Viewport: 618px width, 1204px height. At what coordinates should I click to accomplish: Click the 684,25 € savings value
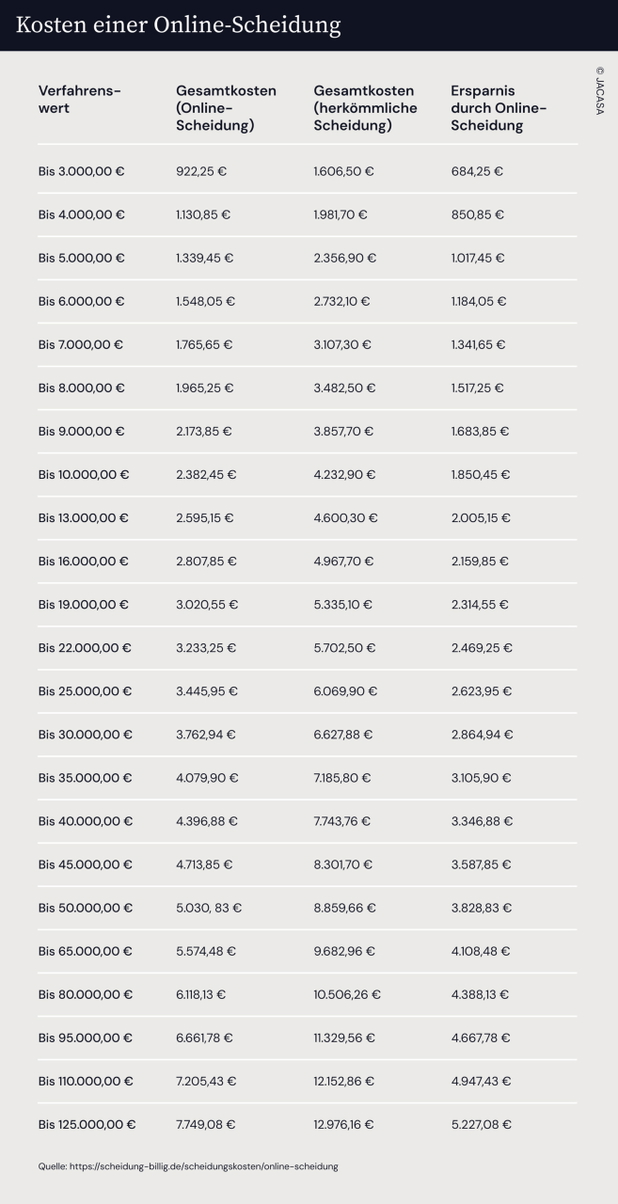tap(477, 171)
